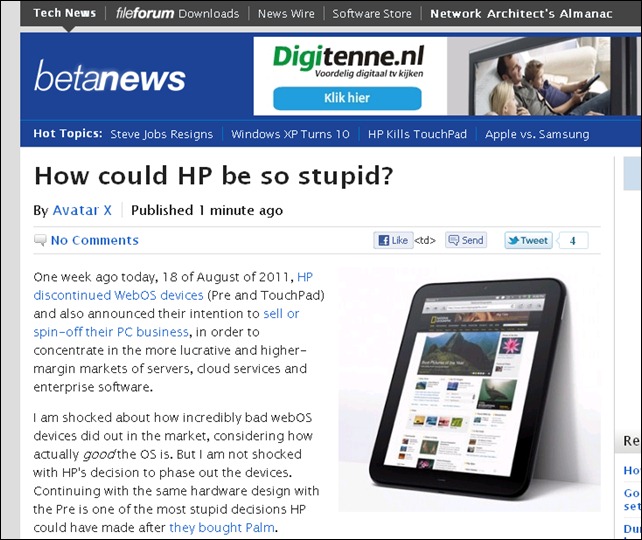Click the betanews logo
Image resolution: width=642 pixels, height=540 pixels.
tap(110, 78)
